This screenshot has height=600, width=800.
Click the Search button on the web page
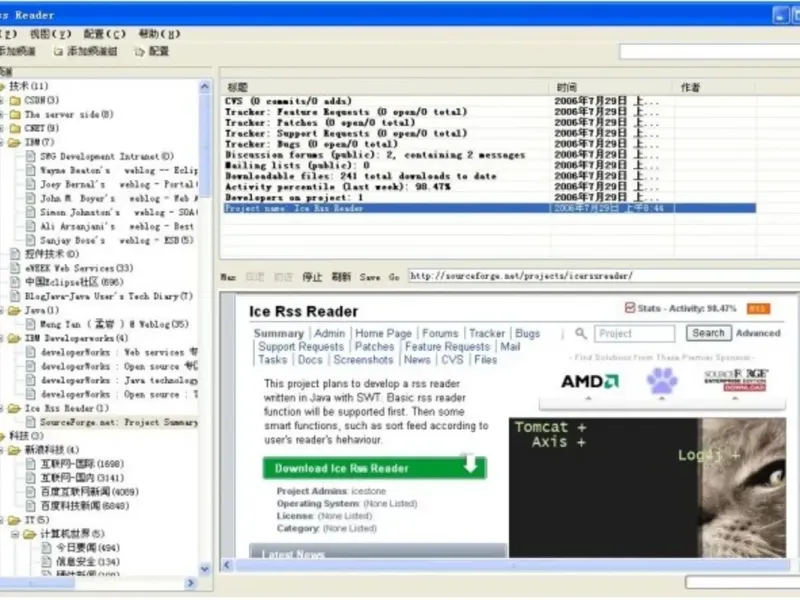click(x=709, y=333)
